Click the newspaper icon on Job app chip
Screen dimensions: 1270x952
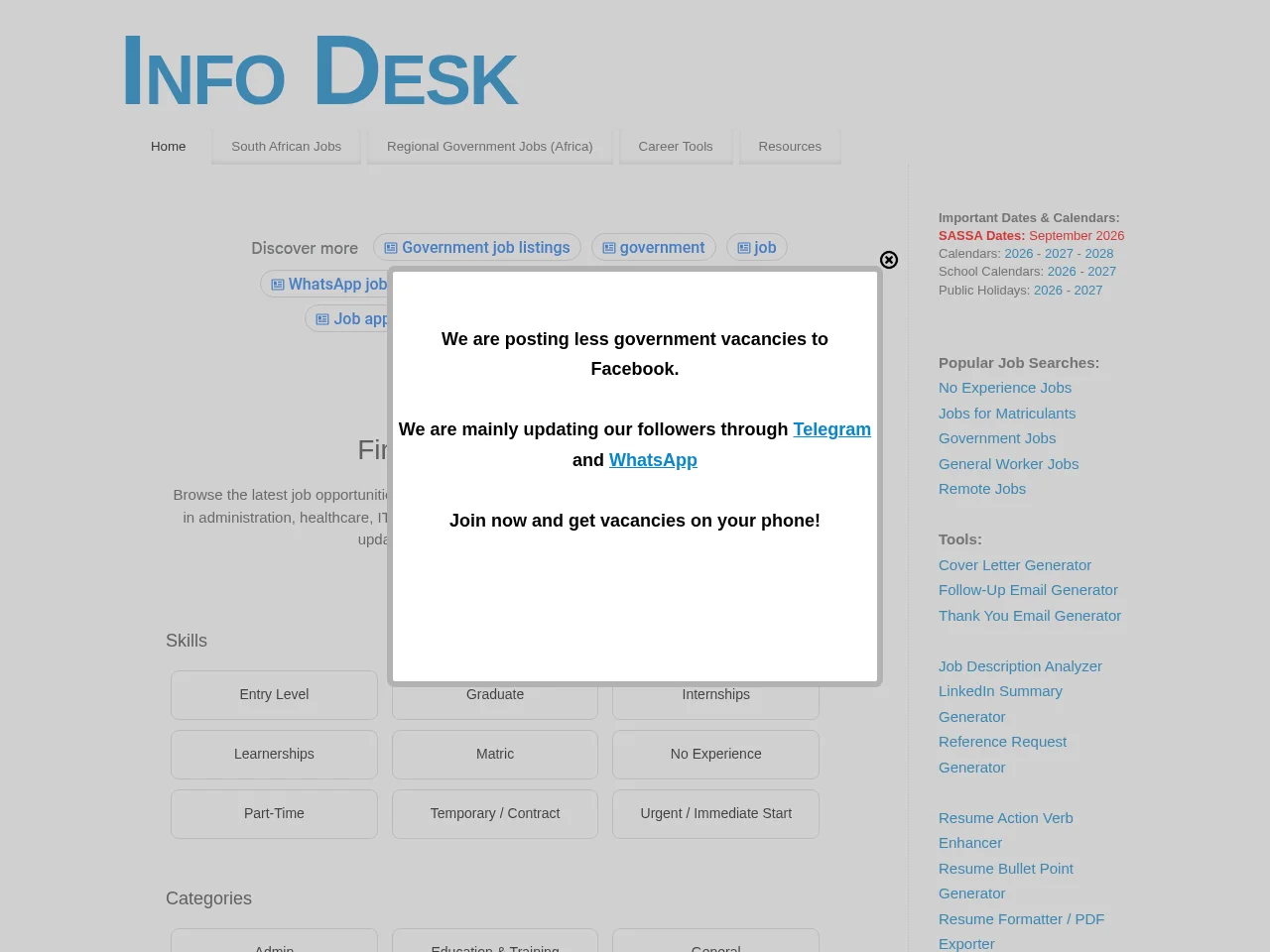(322, 319)
